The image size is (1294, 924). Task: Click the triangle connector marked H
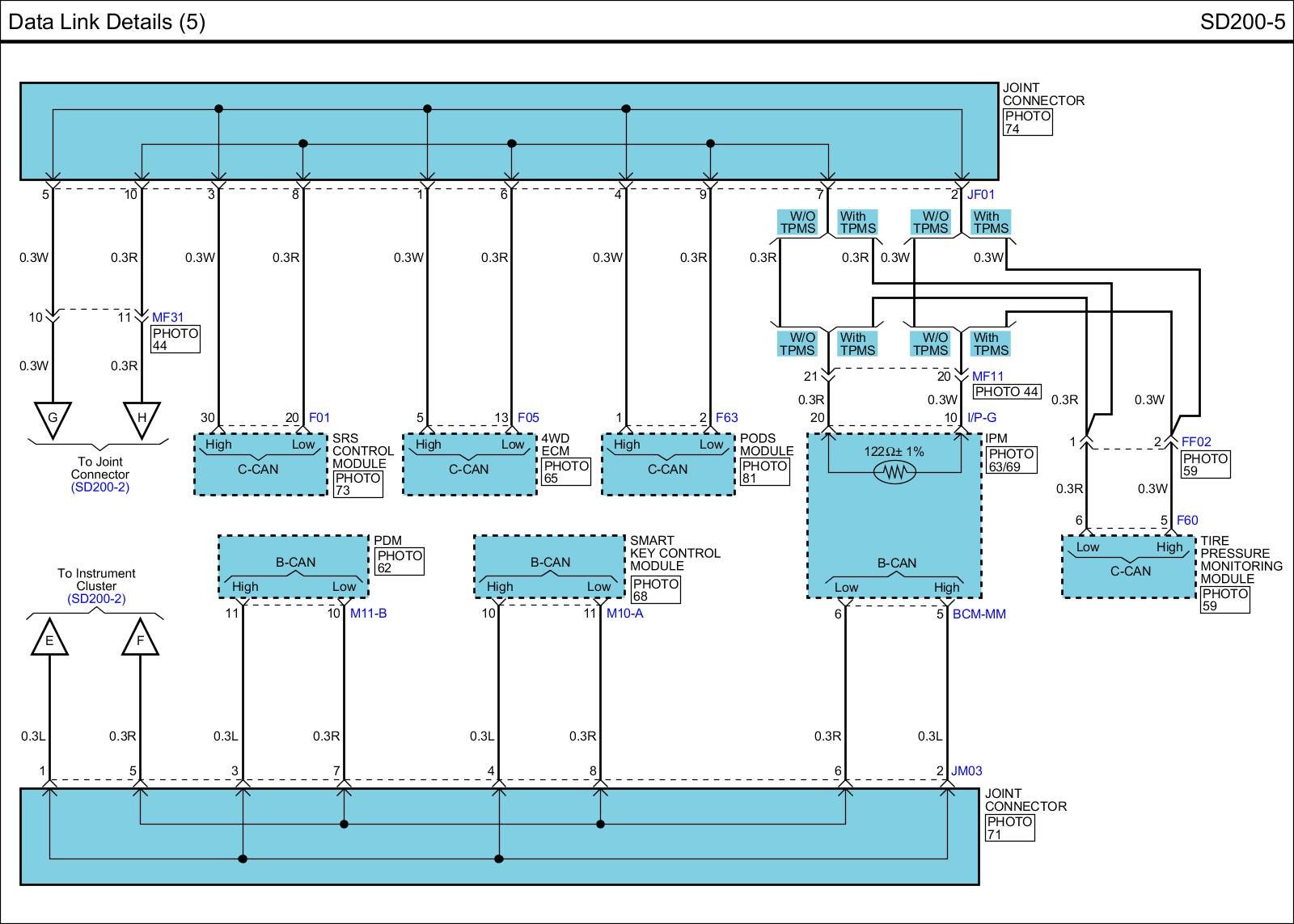[142, 418]
